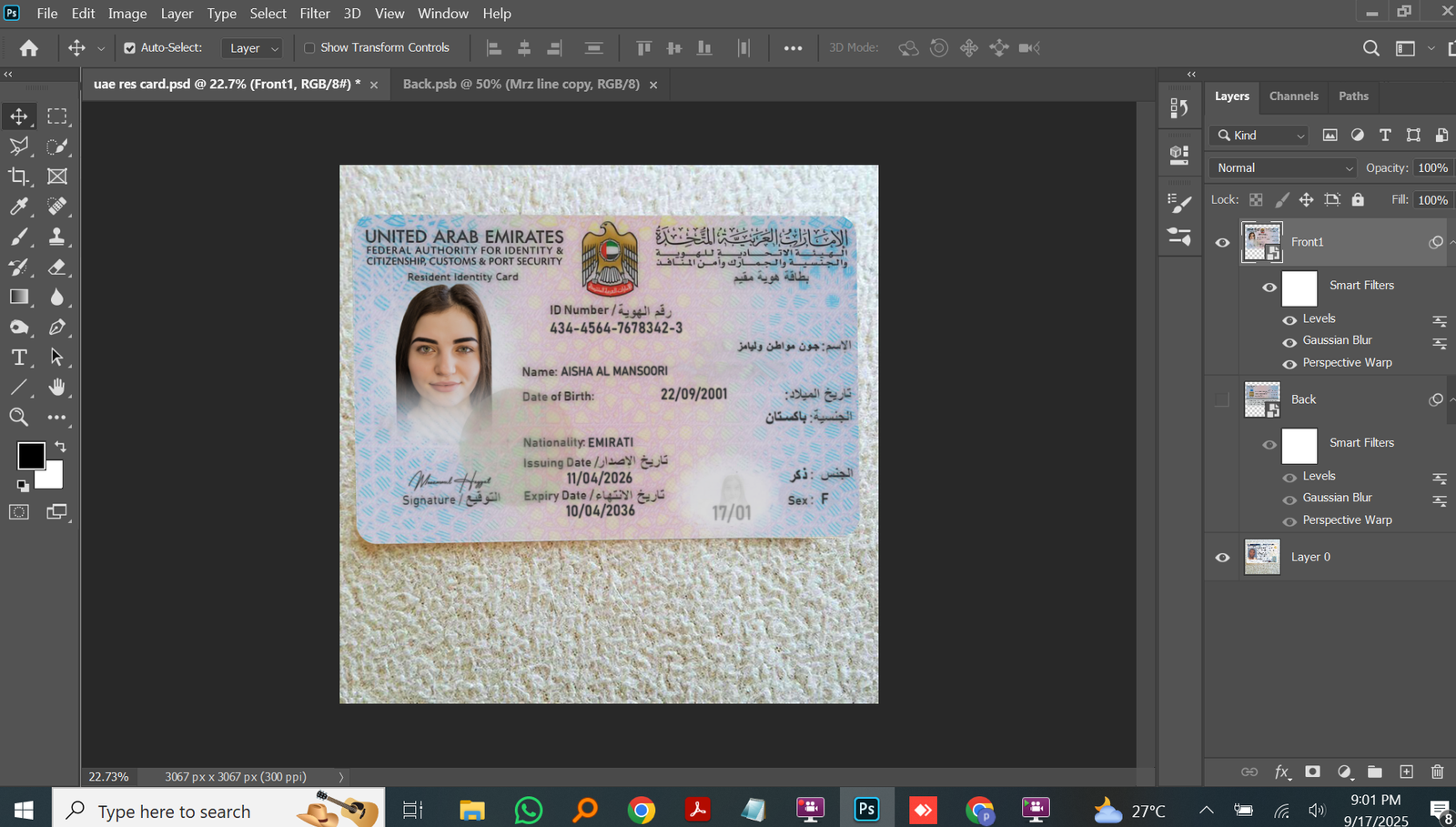The width and height of the screenshot is (1456, 827).
Task: Open the Filter menu
Action: click(315, 14)
